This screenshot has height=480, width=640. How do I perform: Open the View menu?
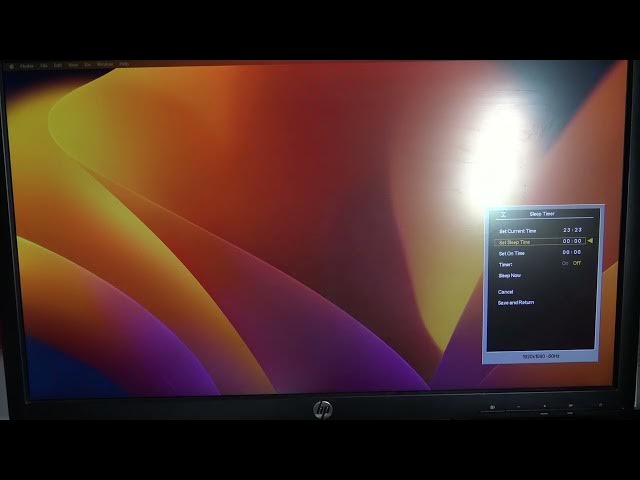click(x=73, y=65)
